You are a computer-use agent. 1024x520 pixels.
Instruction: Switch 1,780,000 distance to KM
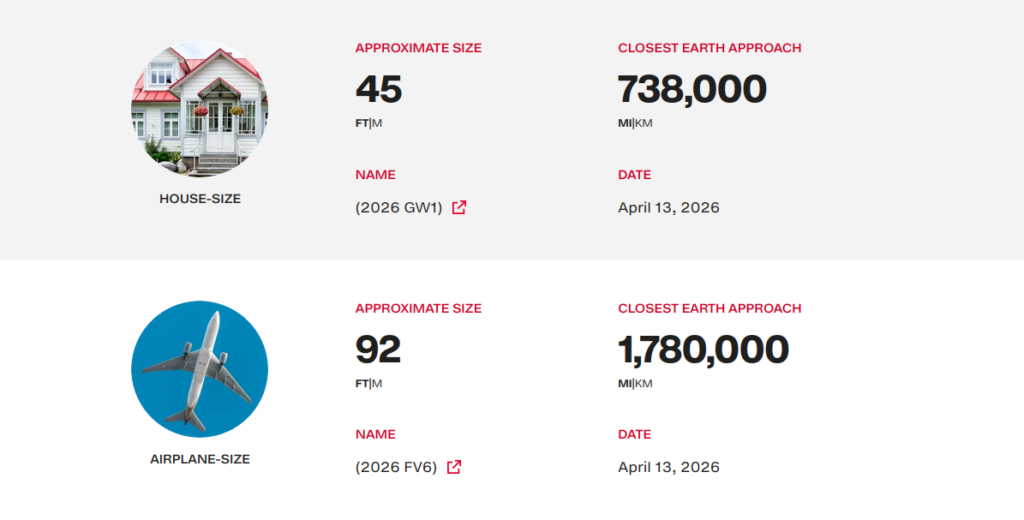645,383
